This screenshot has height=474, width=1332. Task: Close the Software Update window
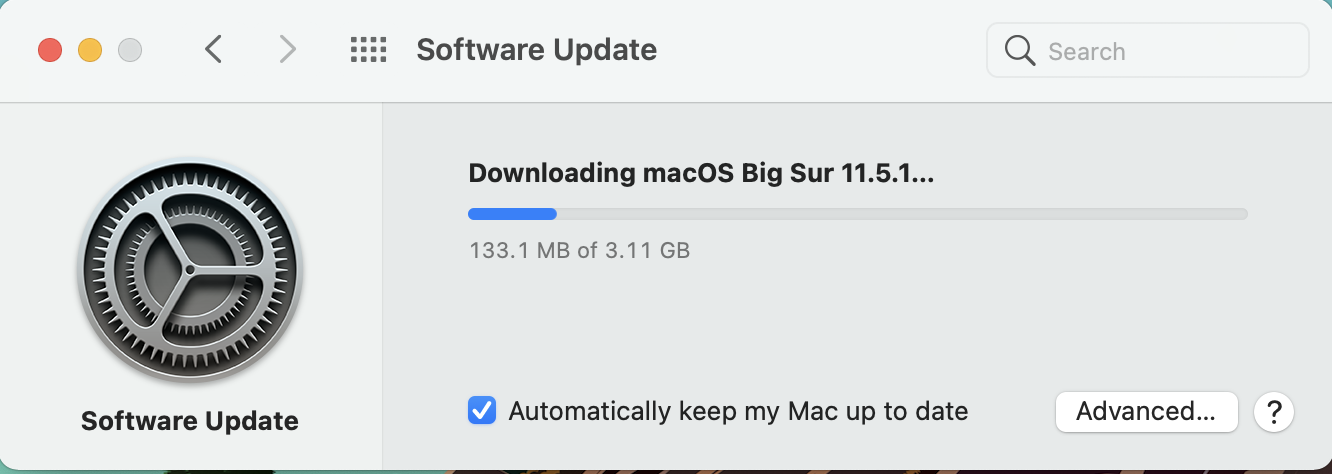click(50, 50)
